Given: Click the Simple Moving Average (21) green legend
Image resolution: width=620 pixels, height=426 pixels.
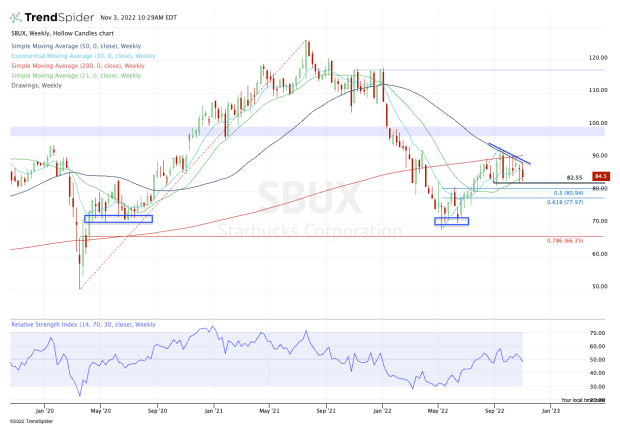Looking at the screenshot, I should coord(76,76).
